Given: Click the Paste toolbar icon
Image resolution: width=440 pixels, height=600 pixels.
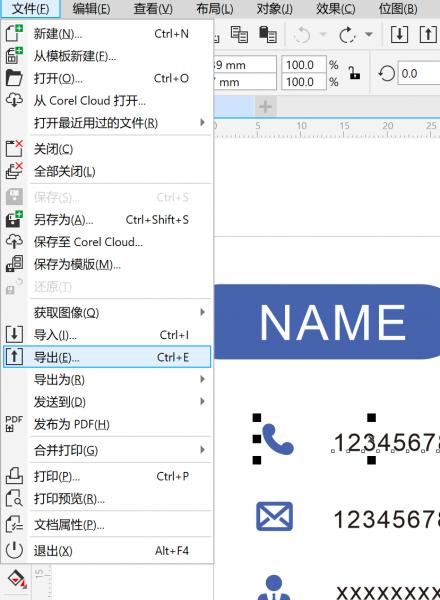Looking at the screenshot, I should point(267,34).
